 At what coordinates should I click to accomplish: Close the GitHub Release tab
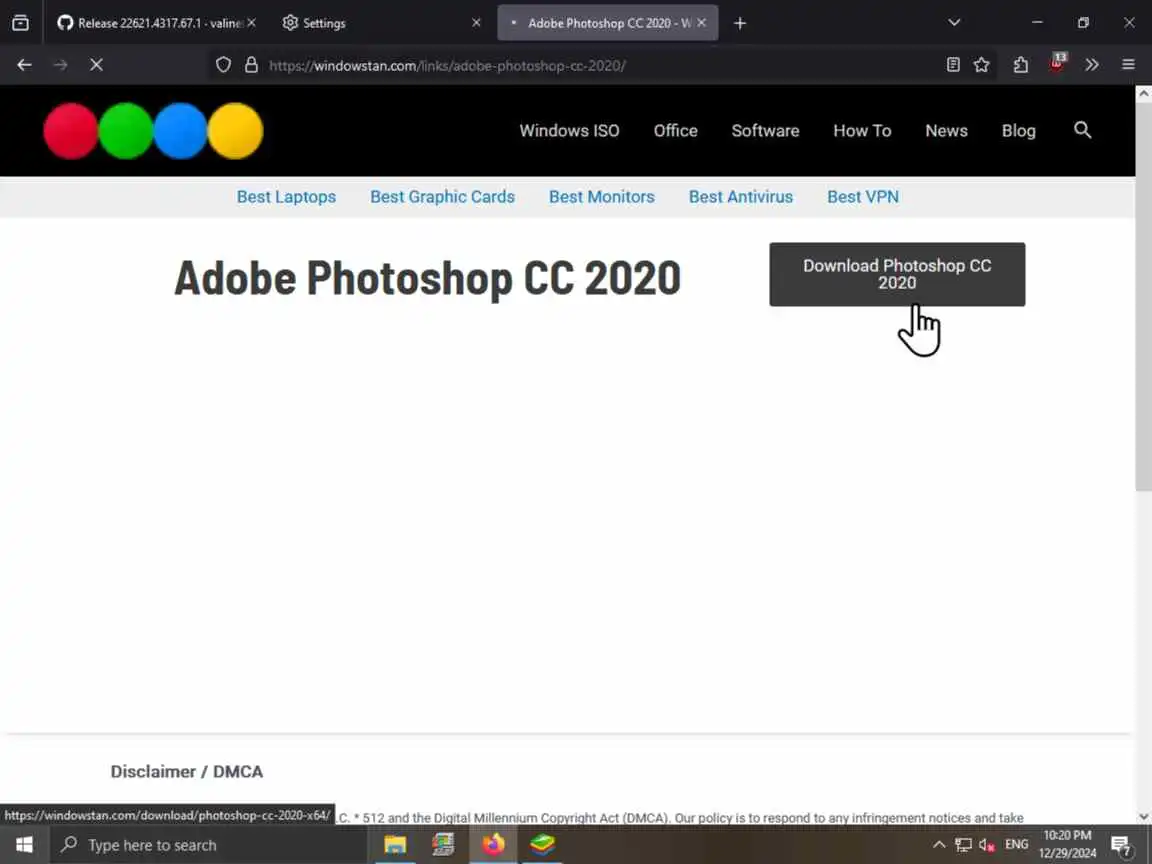pyautogui.click(x=251, y=23)
